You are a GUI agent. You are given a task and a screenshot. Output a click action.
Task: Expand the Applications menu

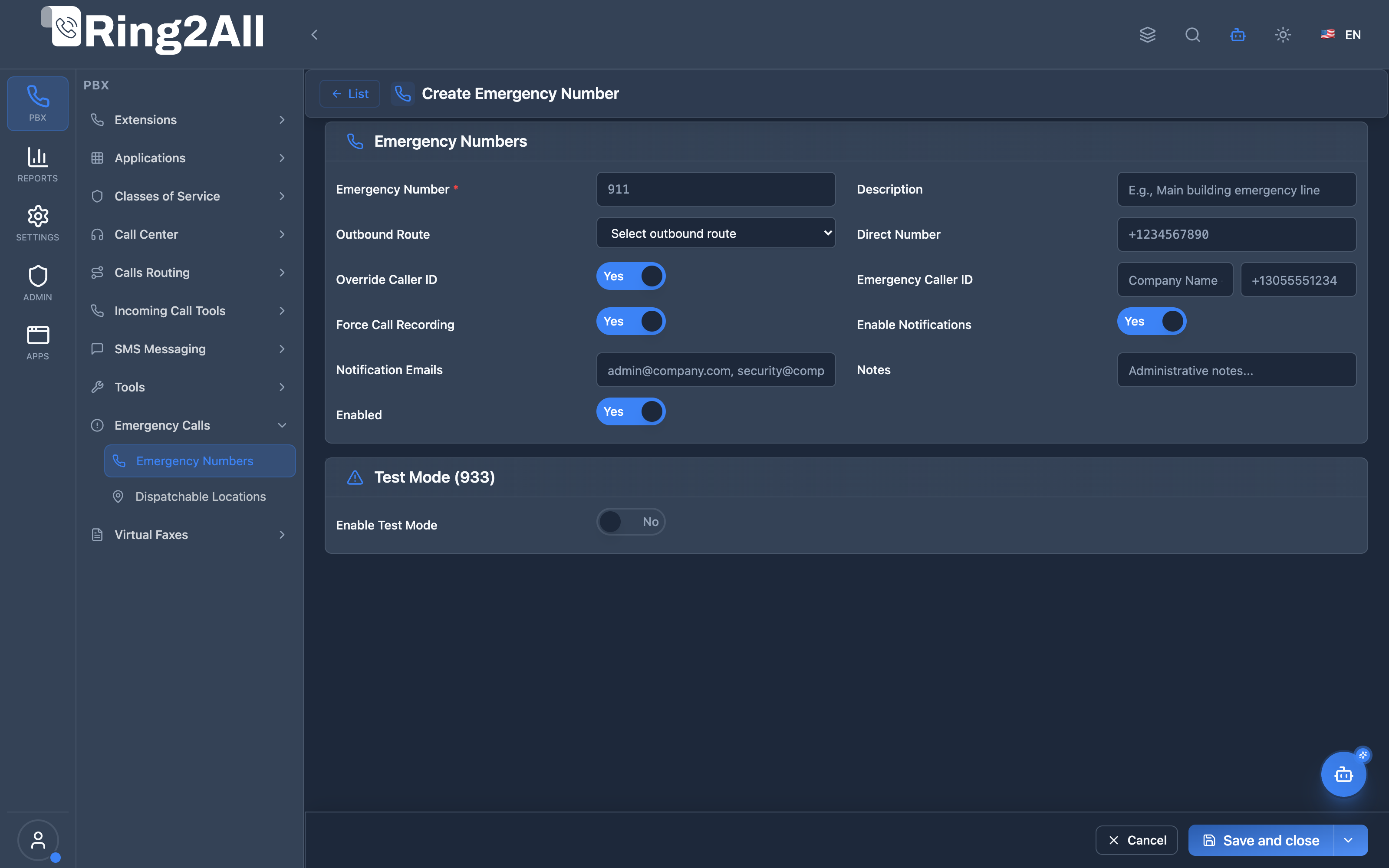pos(189,158)
